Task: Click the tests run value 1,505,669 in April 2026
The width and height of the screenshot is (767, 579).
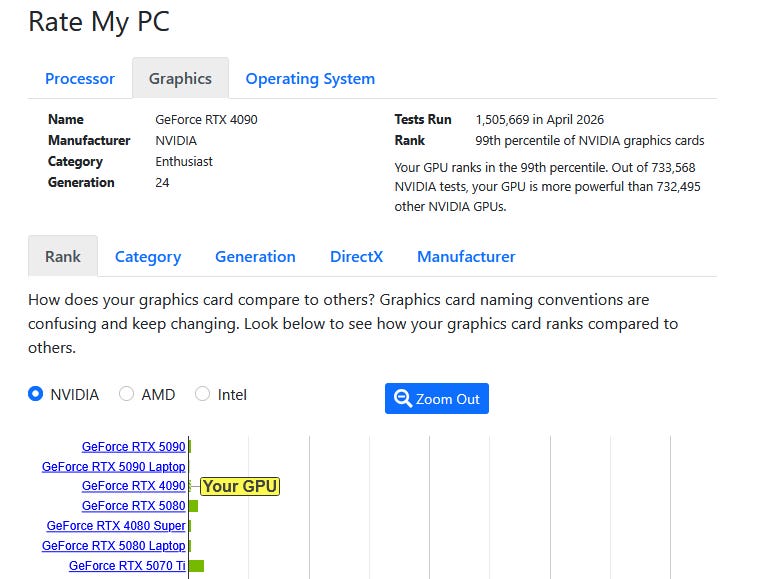Action: tap(540, 119)
